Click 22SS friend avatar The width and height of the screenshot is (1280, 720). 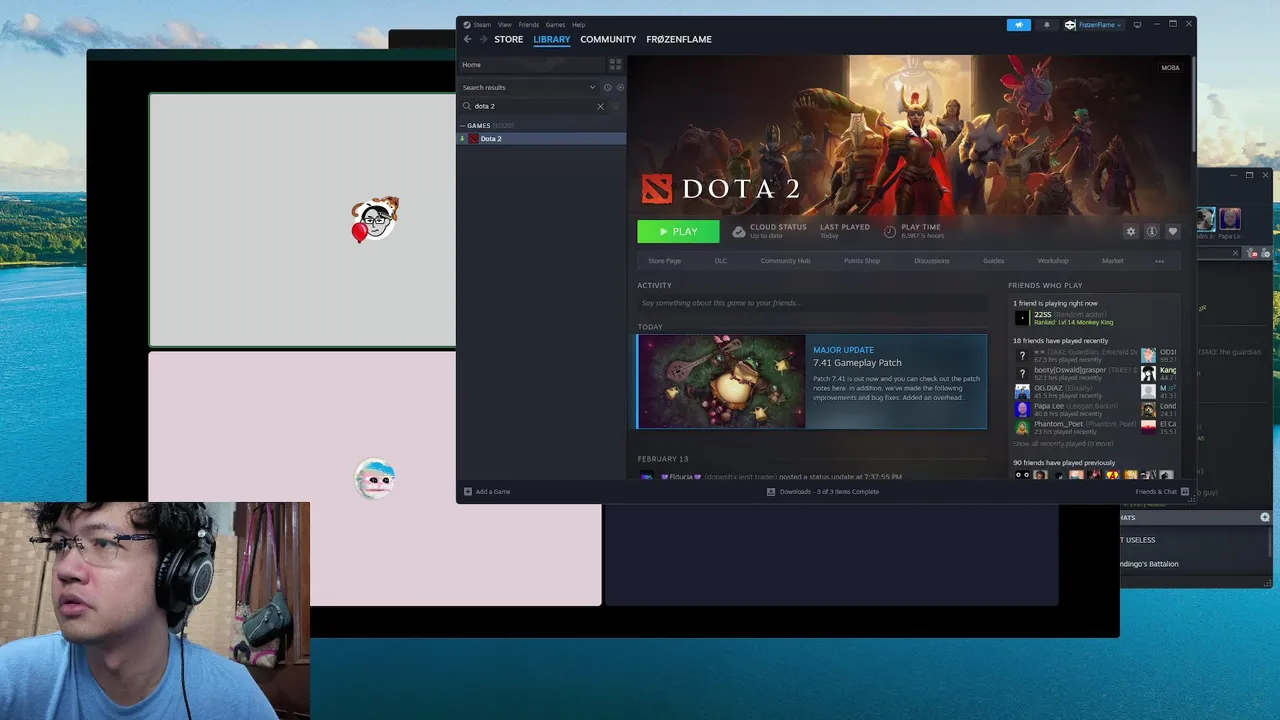click(1022, 318)
